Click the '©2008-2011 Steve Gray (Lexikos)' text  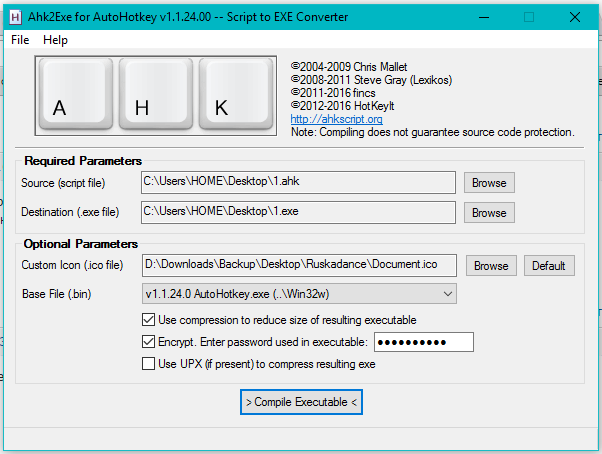click(372, 80)
